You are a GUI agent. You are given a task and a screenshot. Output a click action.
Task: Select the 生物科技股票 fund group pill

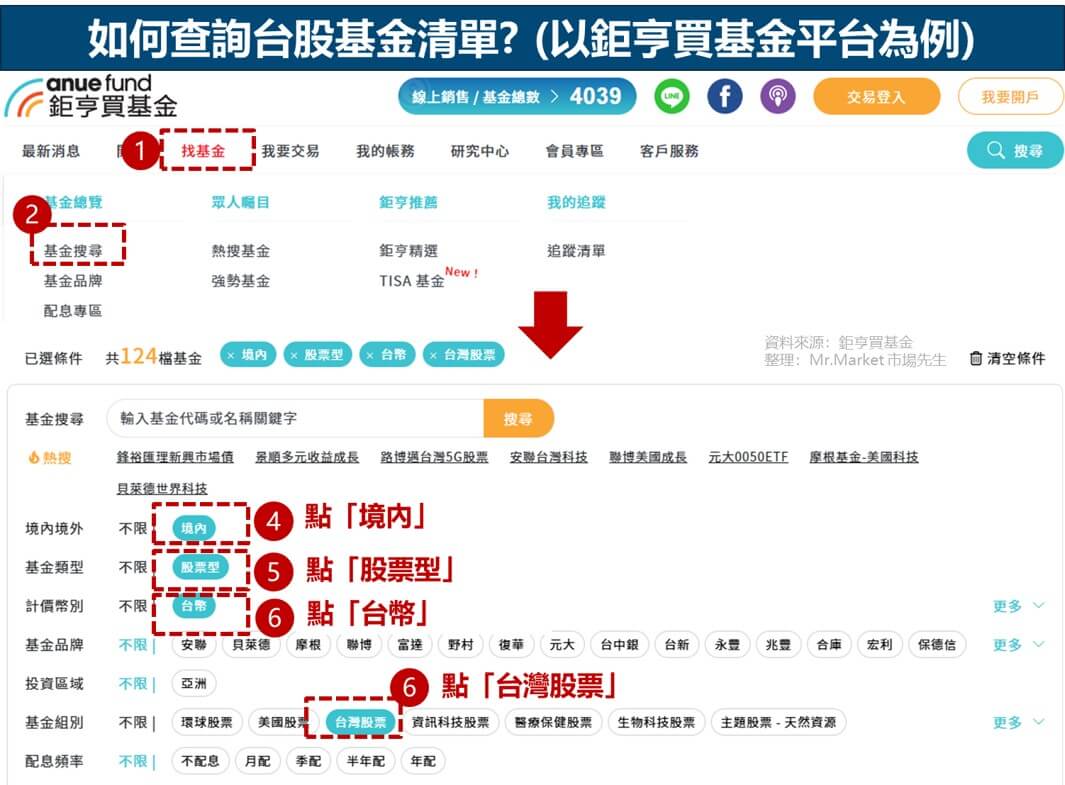pos(656,723)
